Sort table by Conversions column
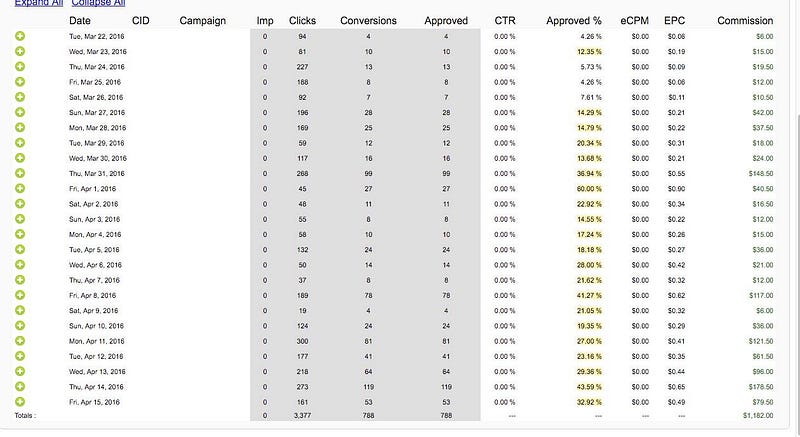 point(368,20)
